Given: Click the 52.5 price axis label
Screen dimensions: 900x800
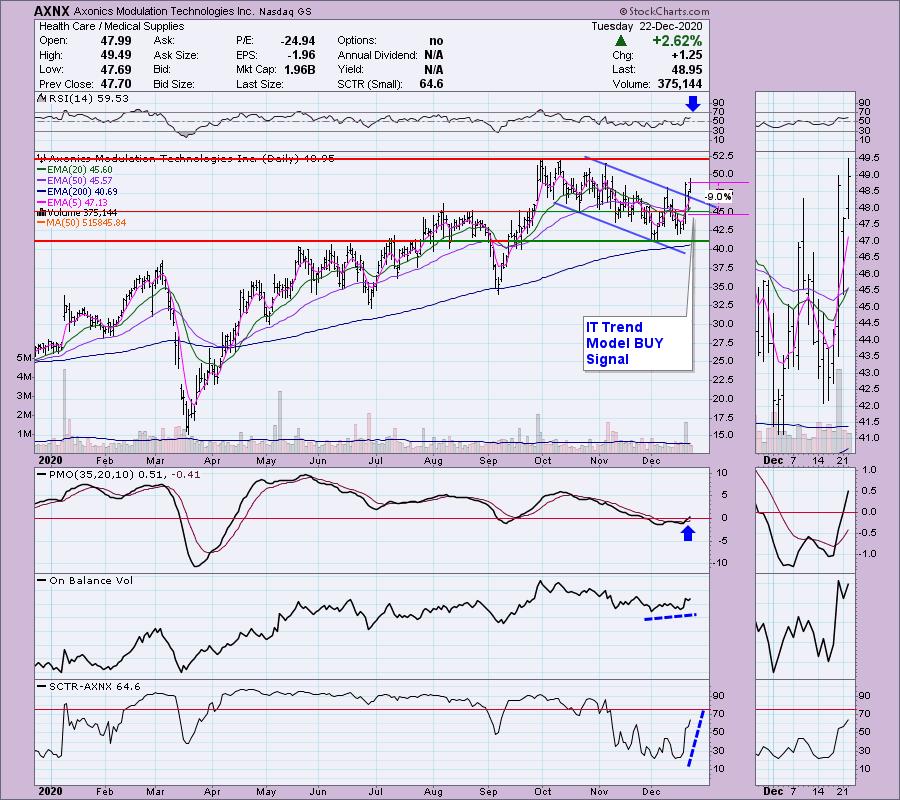Looking at the screenshot, I should (723, 156).
